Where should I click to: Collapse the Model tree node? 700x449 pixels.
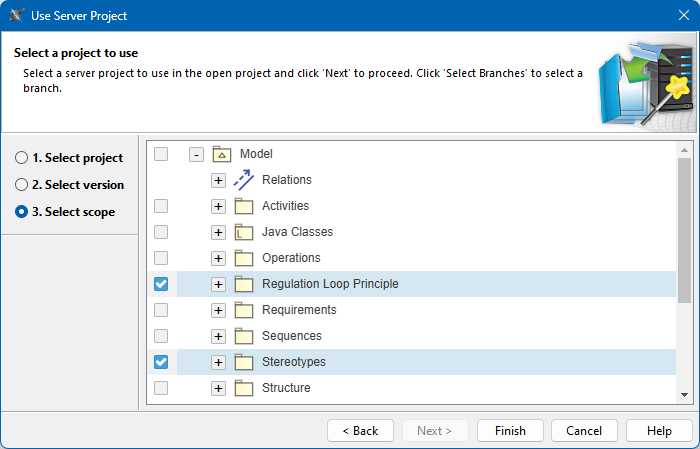click(x=196, y=154)
